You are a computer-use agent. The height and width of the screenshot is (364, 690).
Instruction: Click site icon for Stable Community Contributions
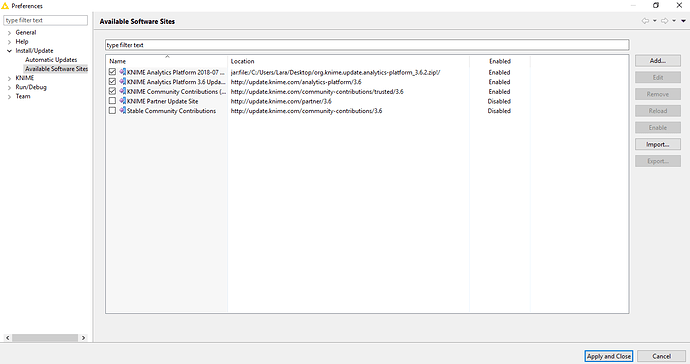click(122, 110)
